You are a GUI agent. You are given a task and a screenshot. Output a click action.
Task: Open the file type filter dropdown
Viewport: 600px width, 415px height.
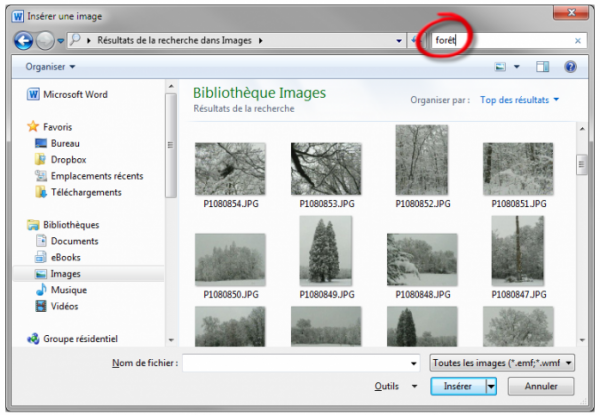(501, 363)
